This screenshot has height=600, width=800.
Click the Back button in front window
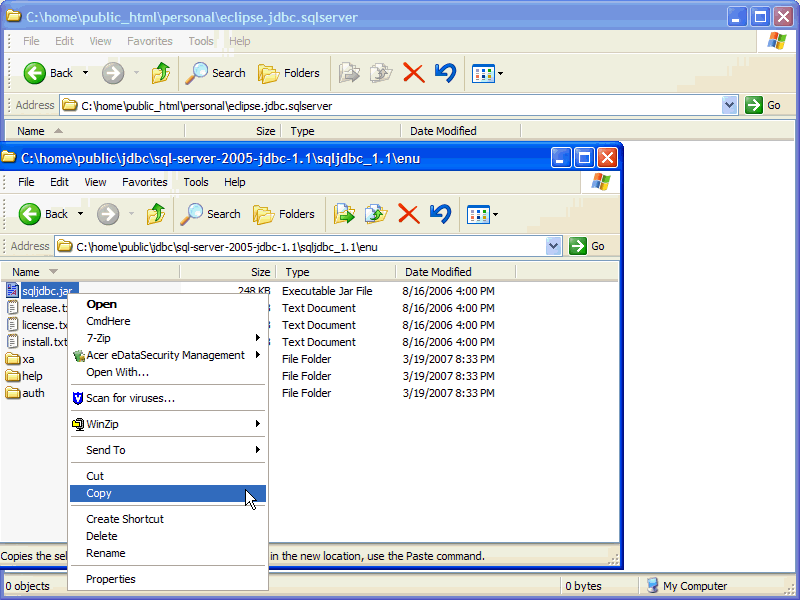pyautogui.click(x=44, y=214)
